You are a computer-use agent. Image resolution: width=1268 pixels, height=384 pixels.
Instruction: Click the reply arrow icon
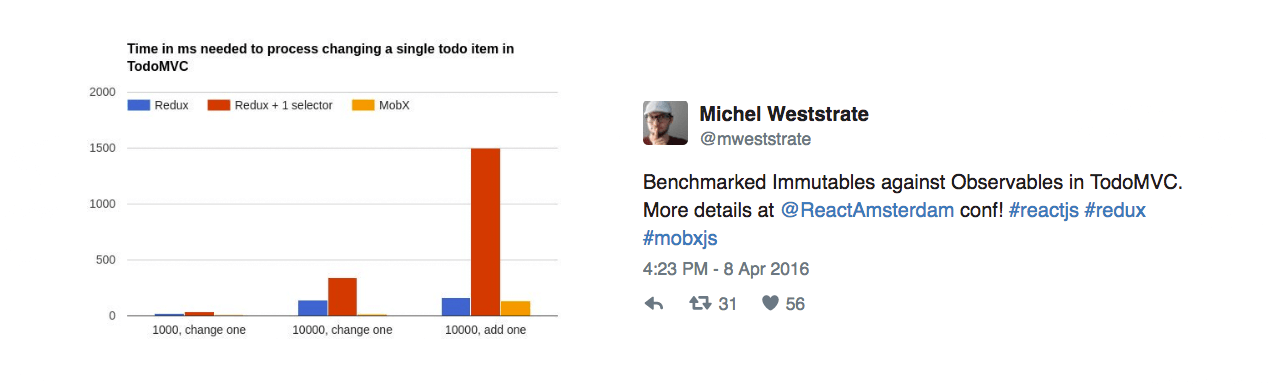click(x=654, y=304)
